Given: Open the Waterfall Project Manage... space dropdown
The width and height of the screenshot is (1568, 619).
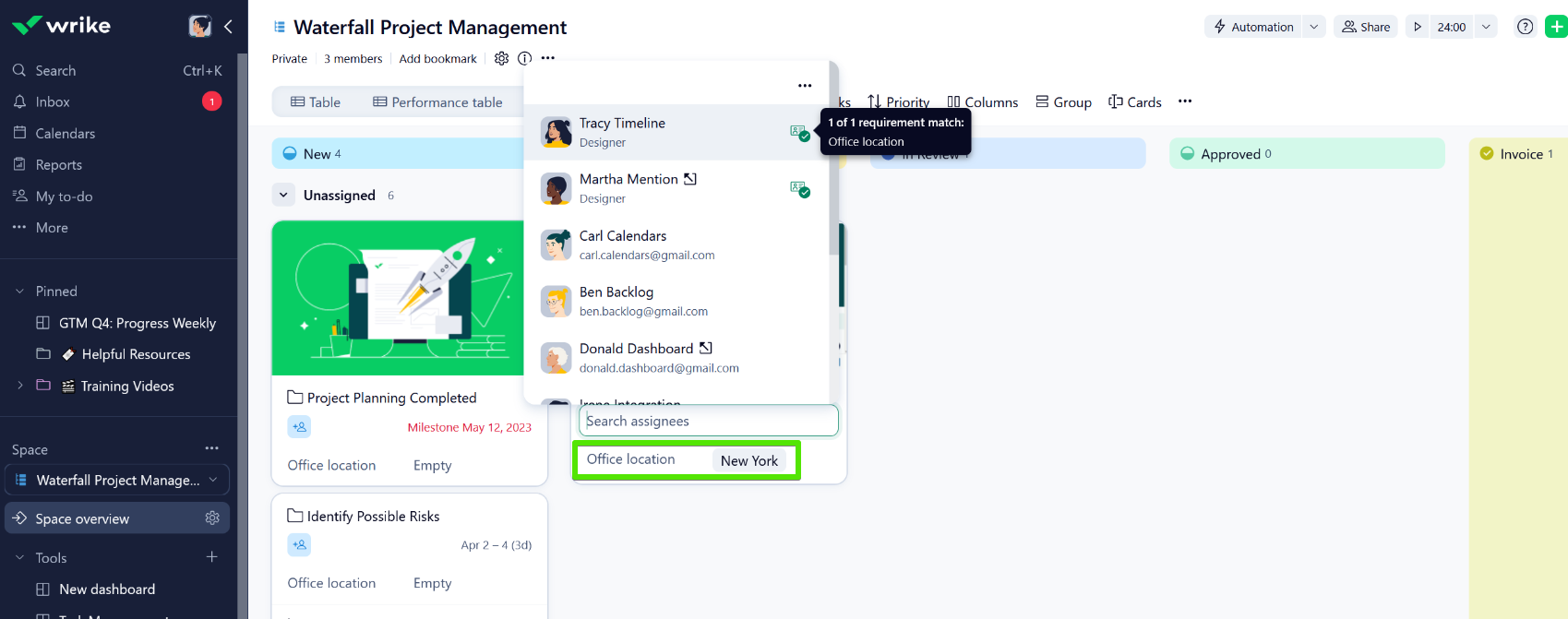Looking at the screenshot, I should point(117,480).
